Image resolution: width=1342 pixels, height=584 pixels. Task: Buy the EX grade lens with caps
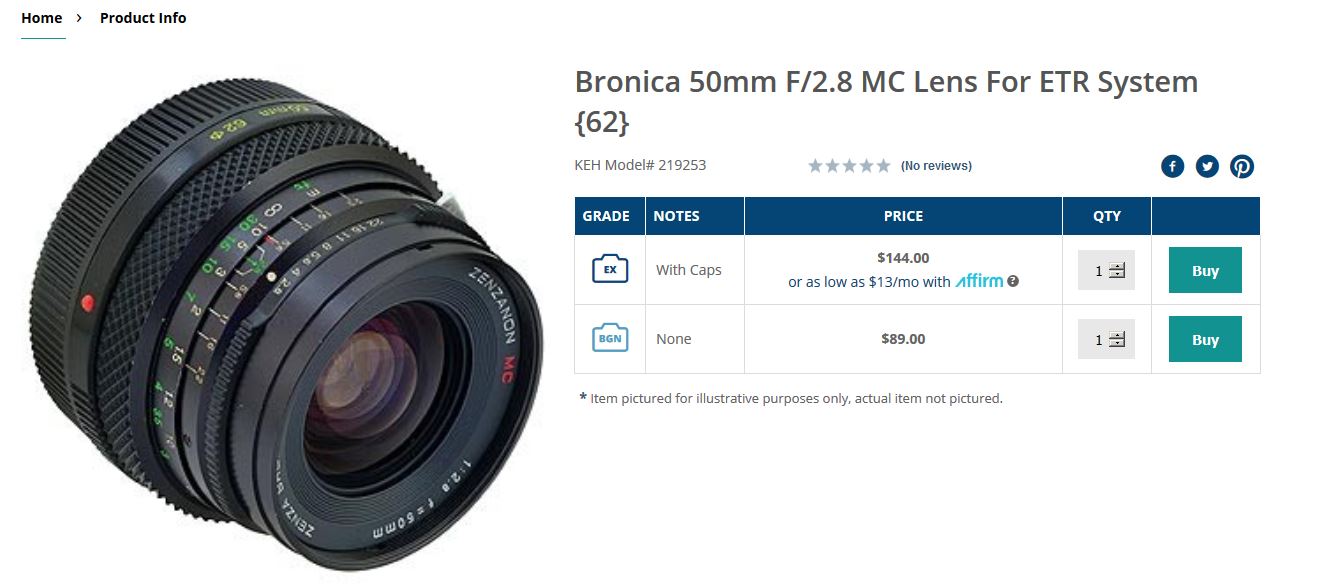(1205, 270)
